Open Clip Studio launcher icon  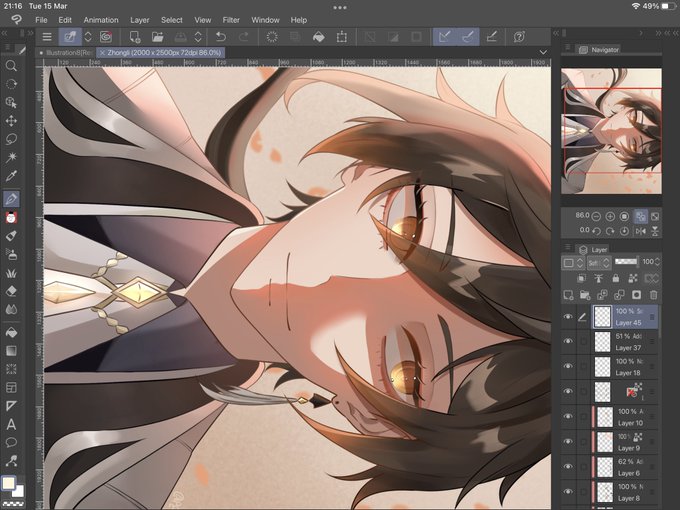point(106,37)
